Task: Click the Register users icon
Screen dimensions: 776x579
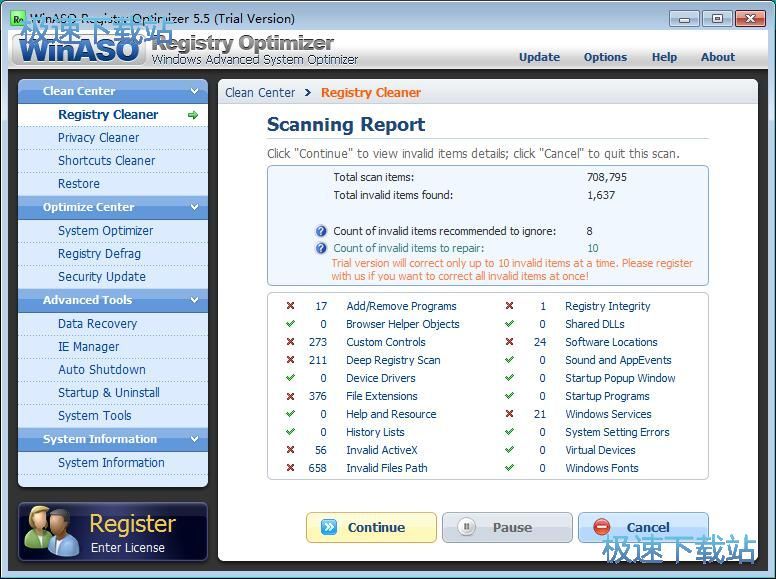Action: pos(51,531)
